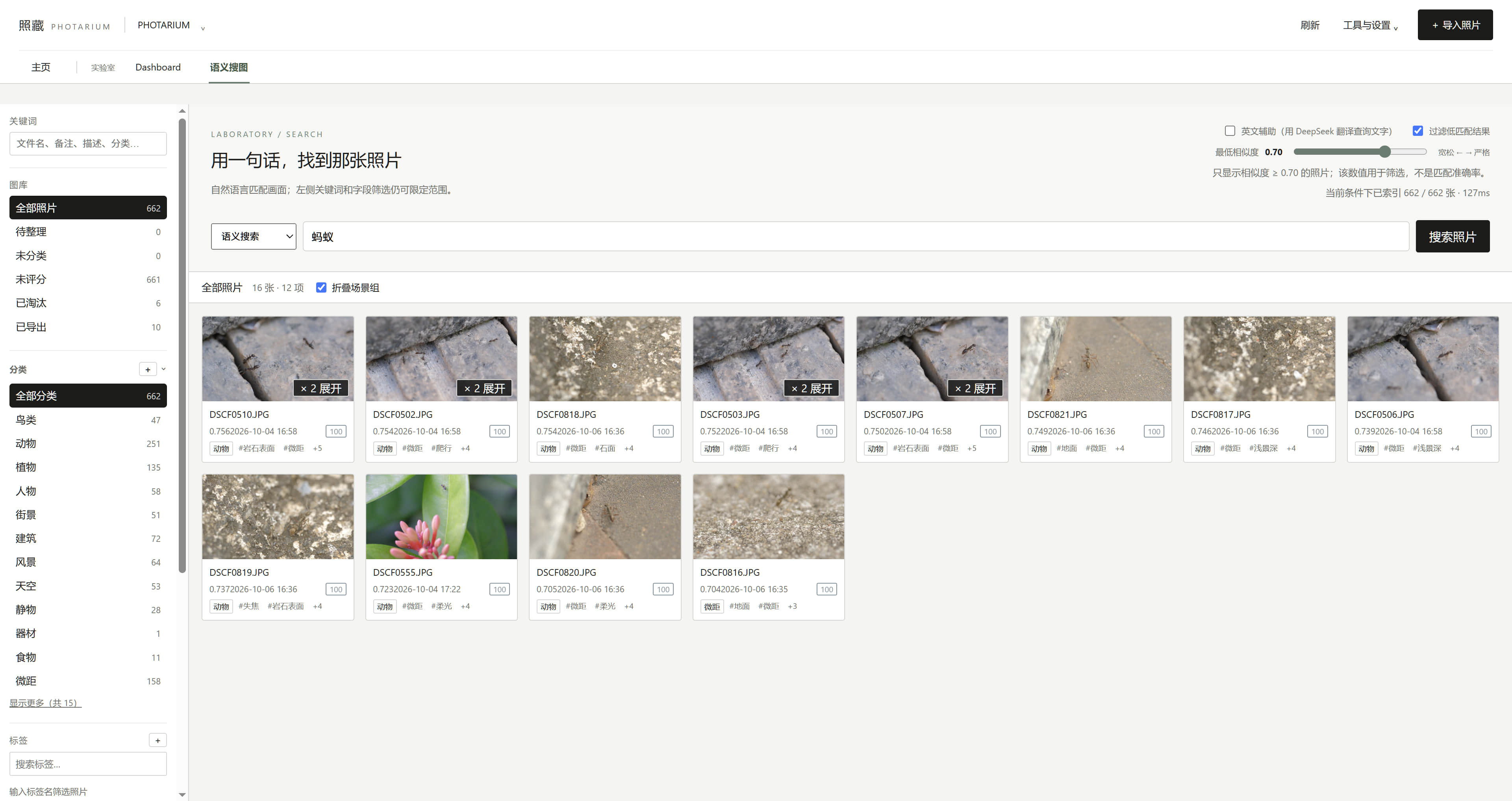Select 已导出 in the library list
Viewport: 1512px width, 801px height.
(88, 327)
